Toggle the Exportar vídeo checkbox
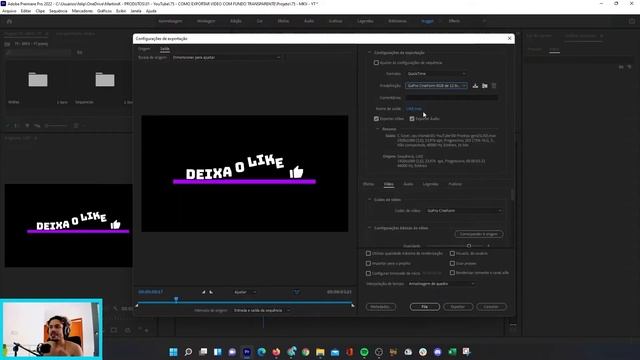 (x=376, y=119)
